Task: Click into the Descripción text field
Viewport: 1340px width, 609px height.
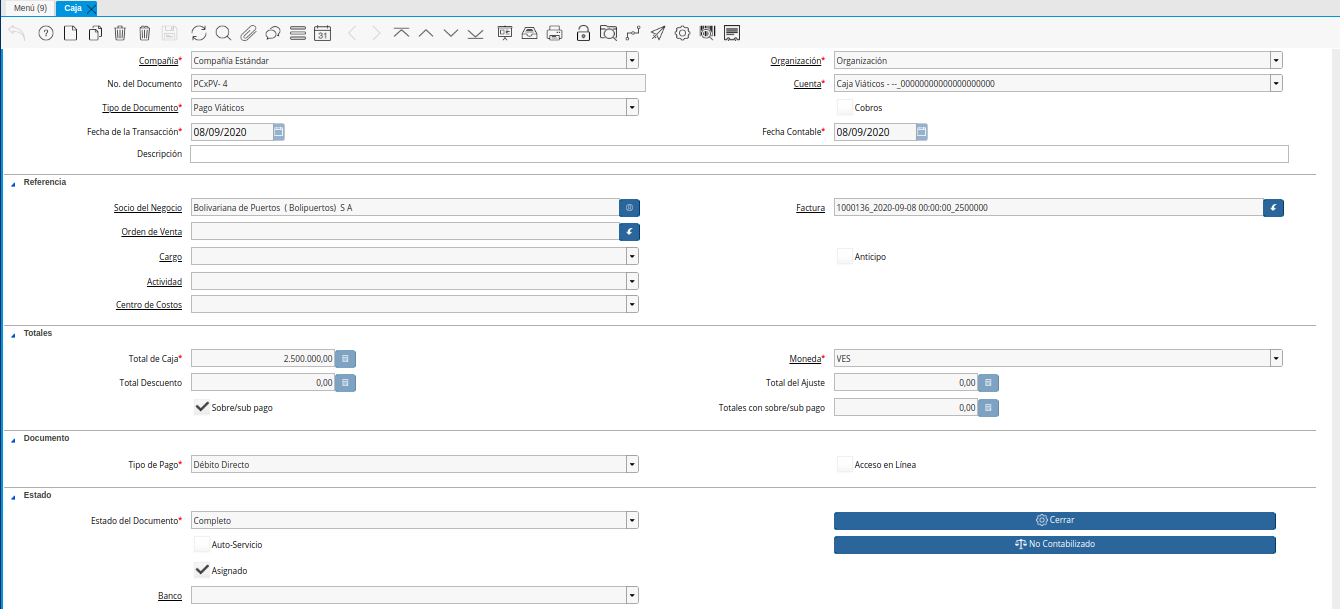Action: (x=738, y=154)
